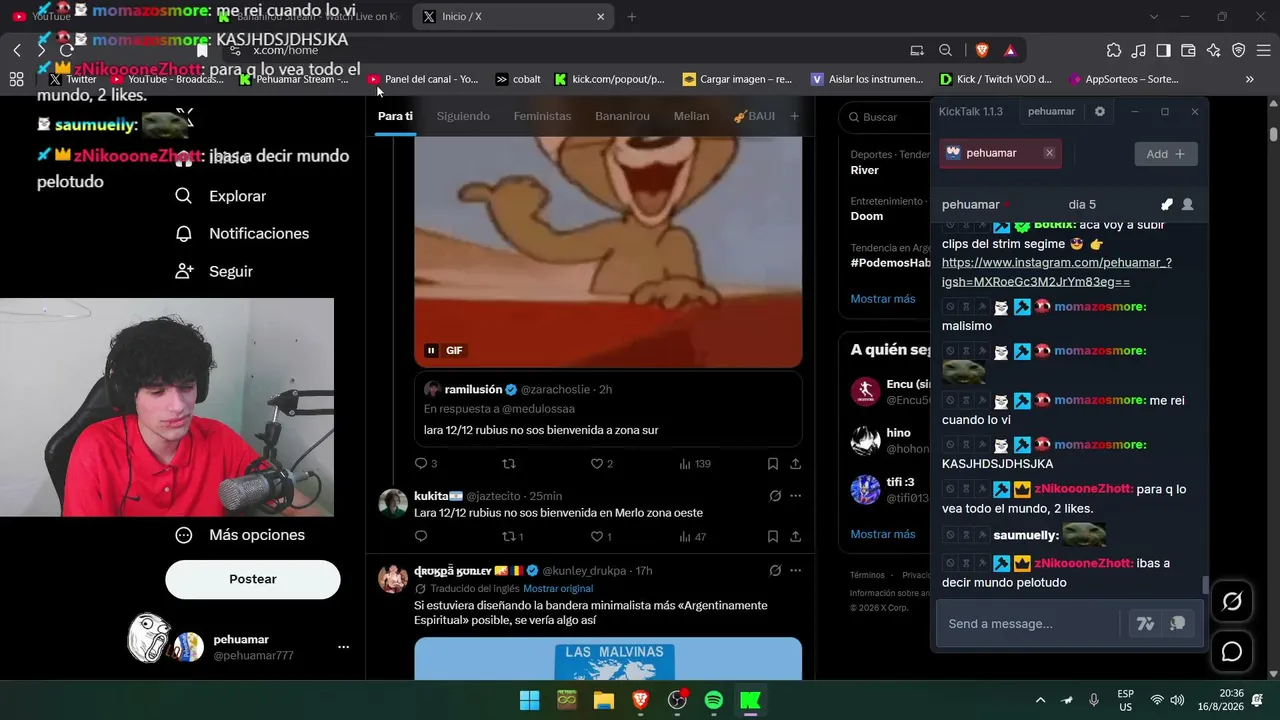Show hidden bookmarks with chevron
The height and width of the screenshot is (720, 1280).
(x=1250, y=79)
